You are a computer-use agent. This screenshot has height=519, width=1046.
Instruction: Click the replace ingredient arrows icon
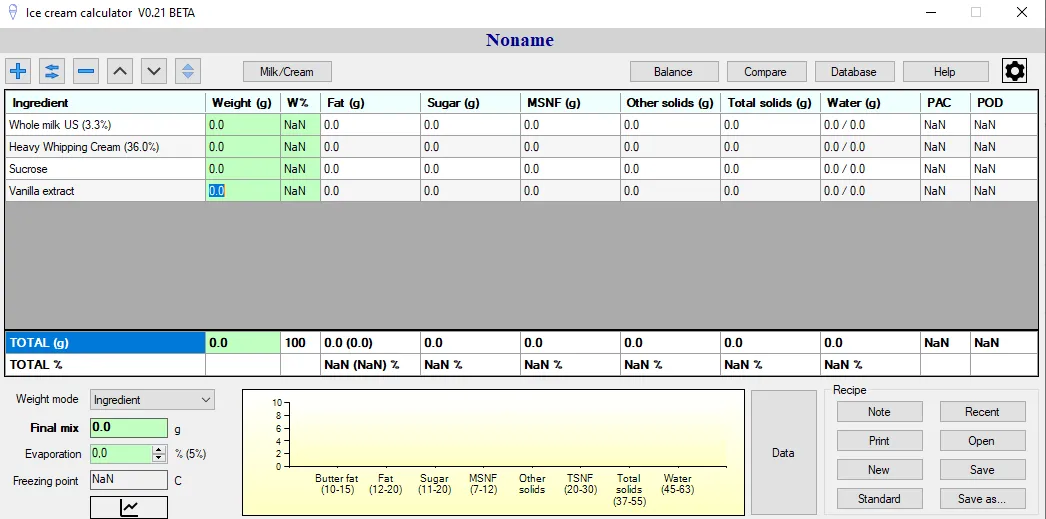click(52, 71)
